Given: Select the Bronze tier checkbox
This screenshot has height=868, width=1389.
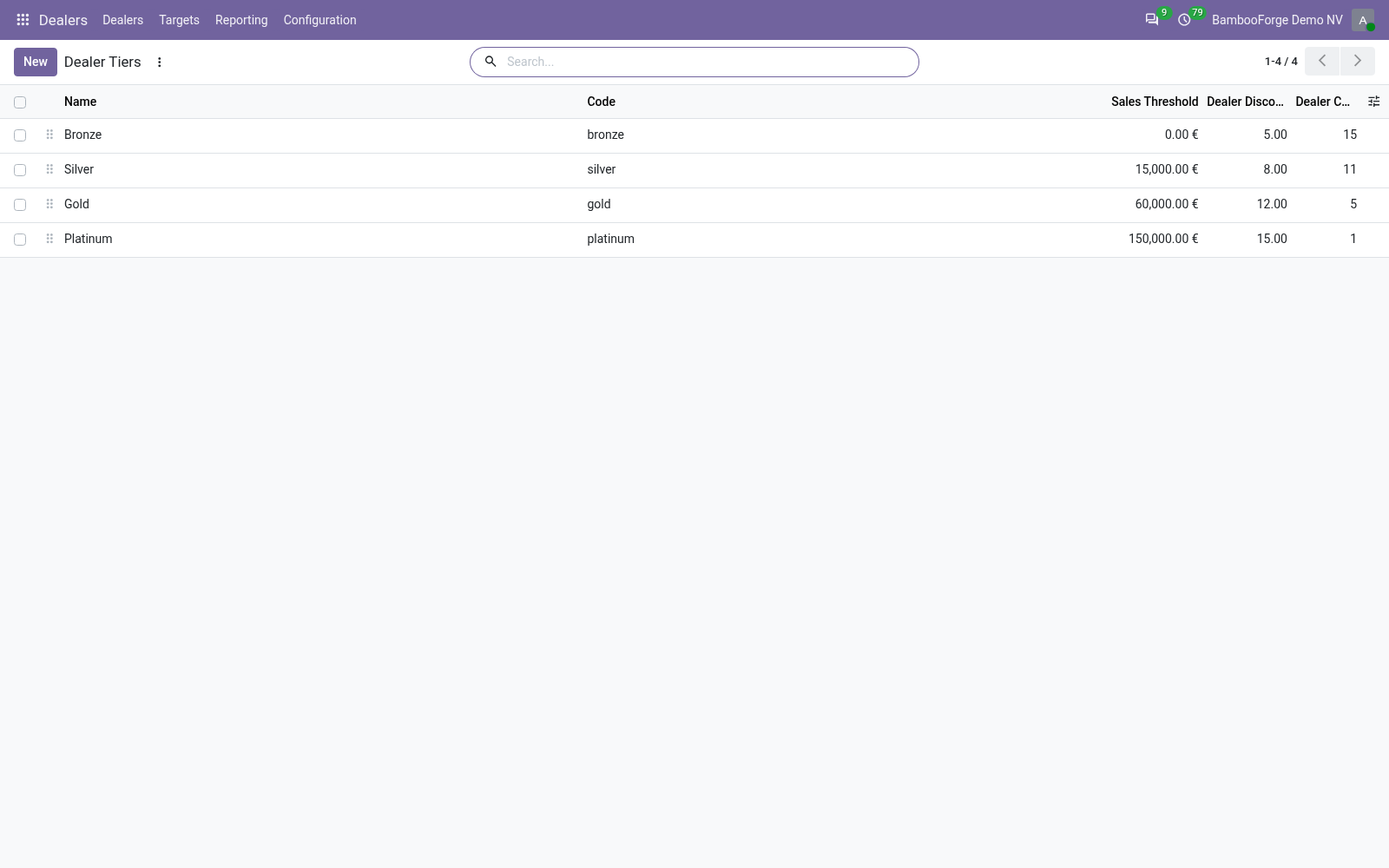Looking at the screenshot, I should pyautogui.click(x=20, y=135).
